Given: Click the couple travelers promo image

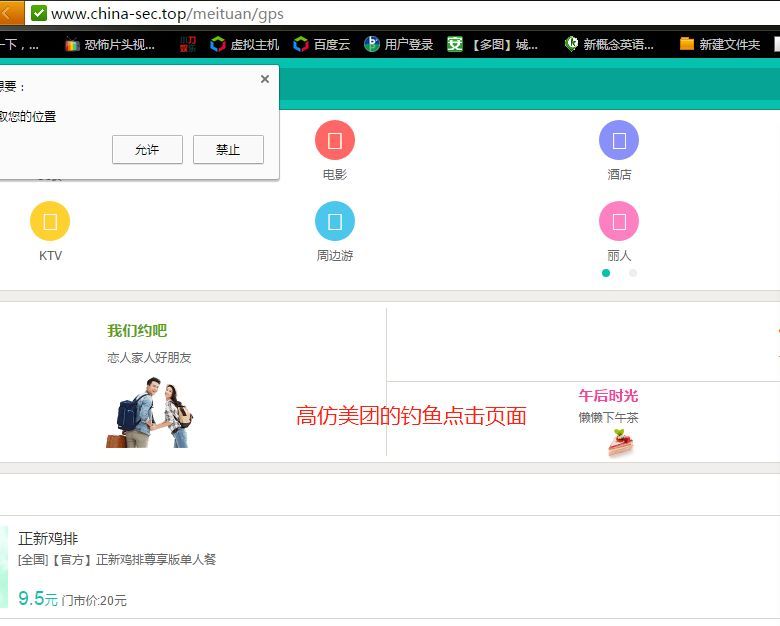Looking at the screenshot, I should (x=149, y=413).
